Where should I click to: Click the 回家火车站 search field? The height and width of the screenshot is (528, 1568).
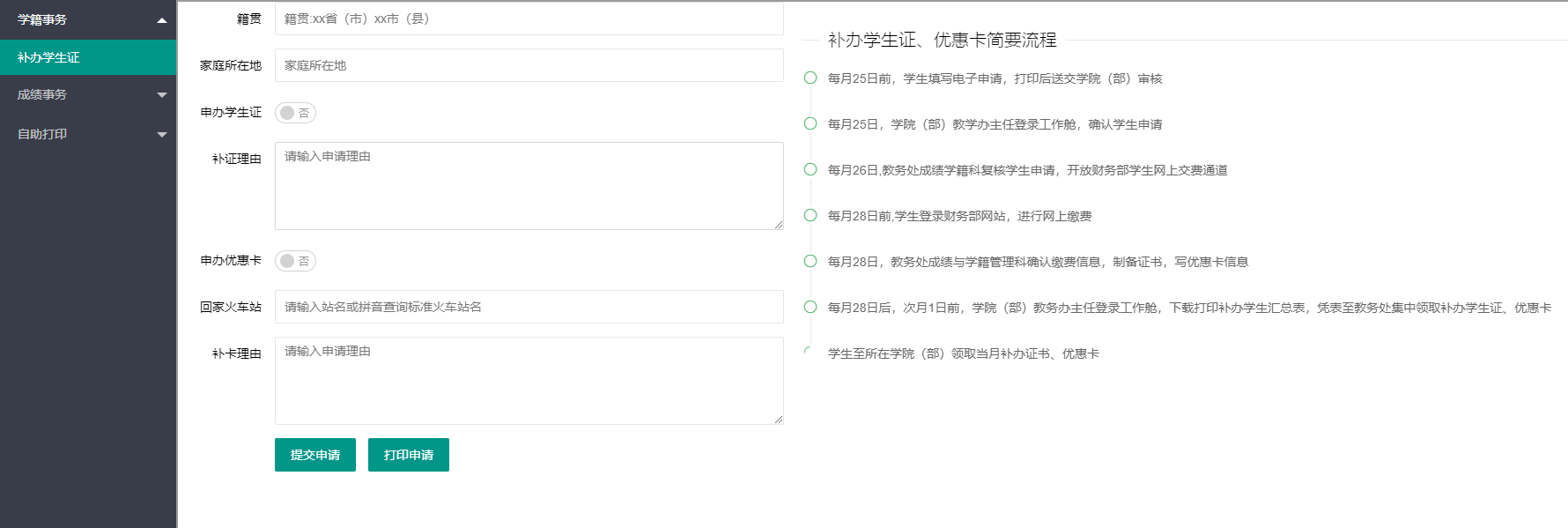point(529,307)
